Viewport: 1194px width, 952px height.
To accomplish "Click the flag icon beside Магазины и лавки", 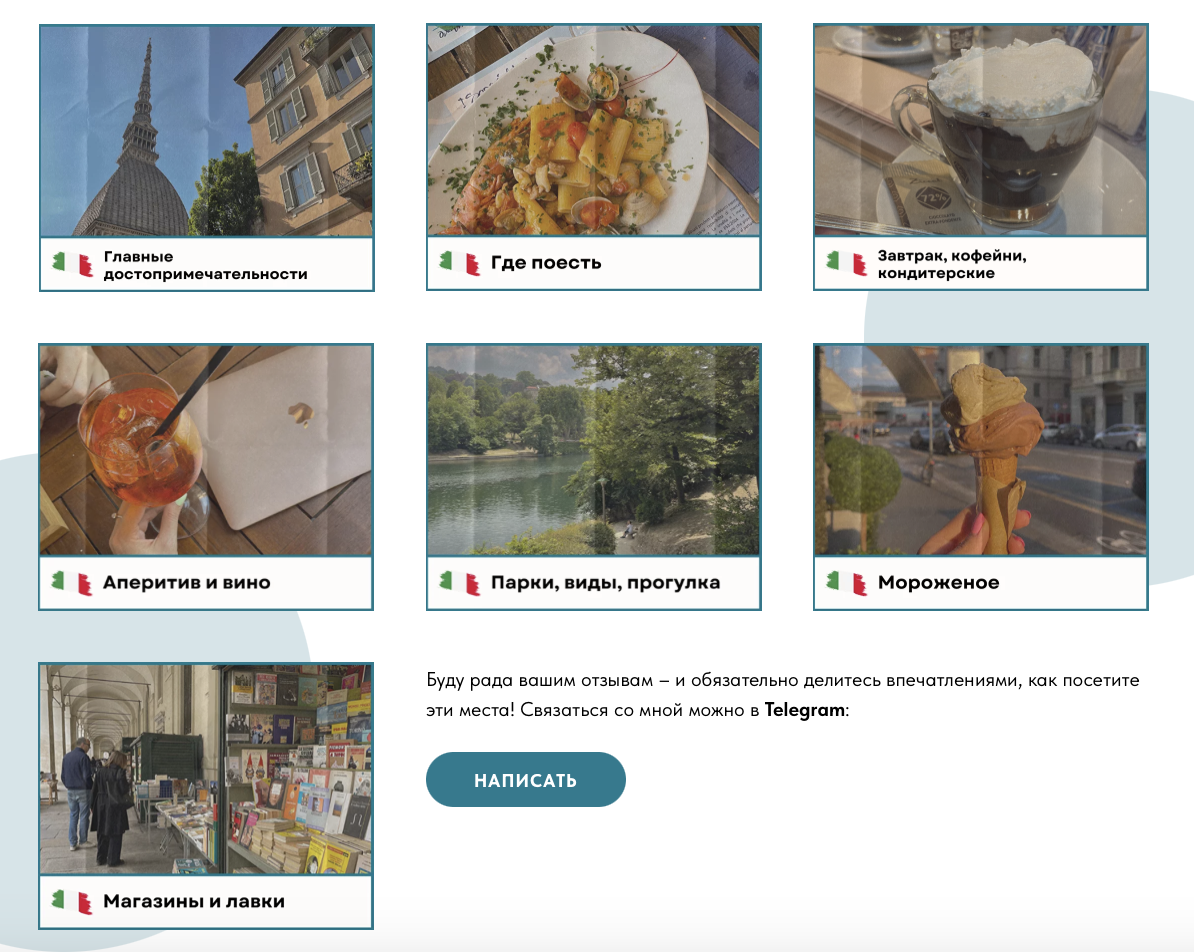I will click(x=72, y=901).
